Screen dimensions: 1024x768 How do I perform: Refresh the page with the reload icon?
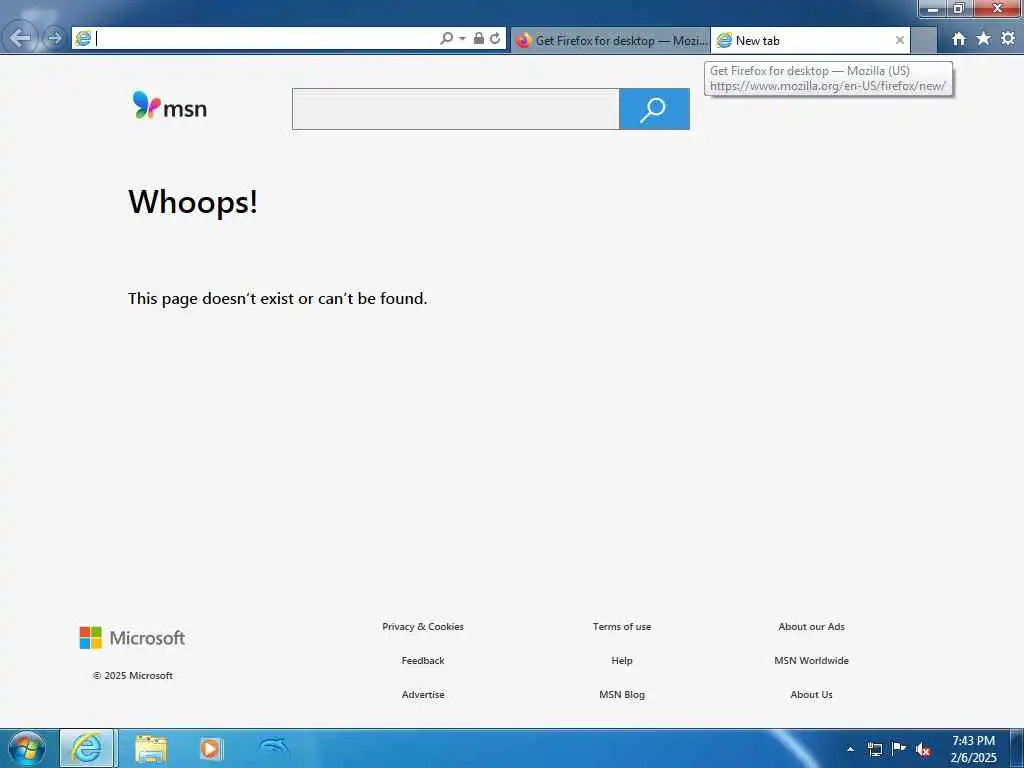[x=496, y=39]
